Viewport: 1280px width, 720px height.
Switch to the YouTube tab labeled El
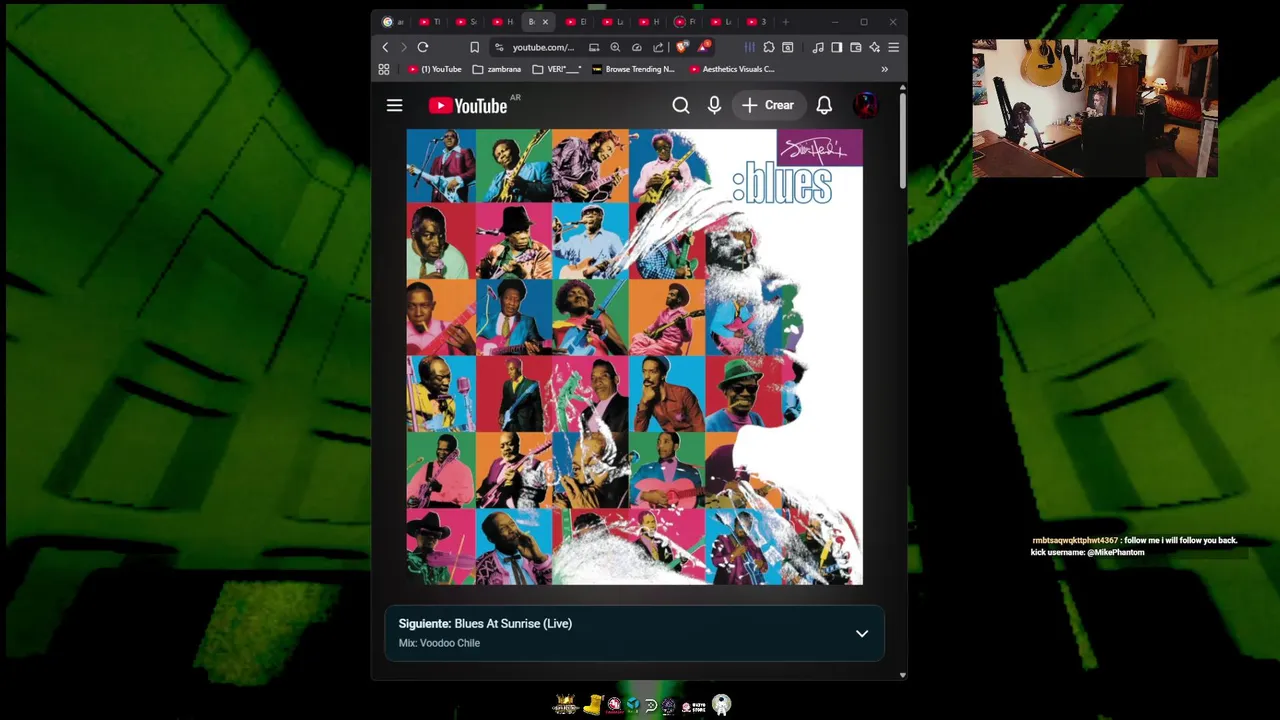pos(577,22)
